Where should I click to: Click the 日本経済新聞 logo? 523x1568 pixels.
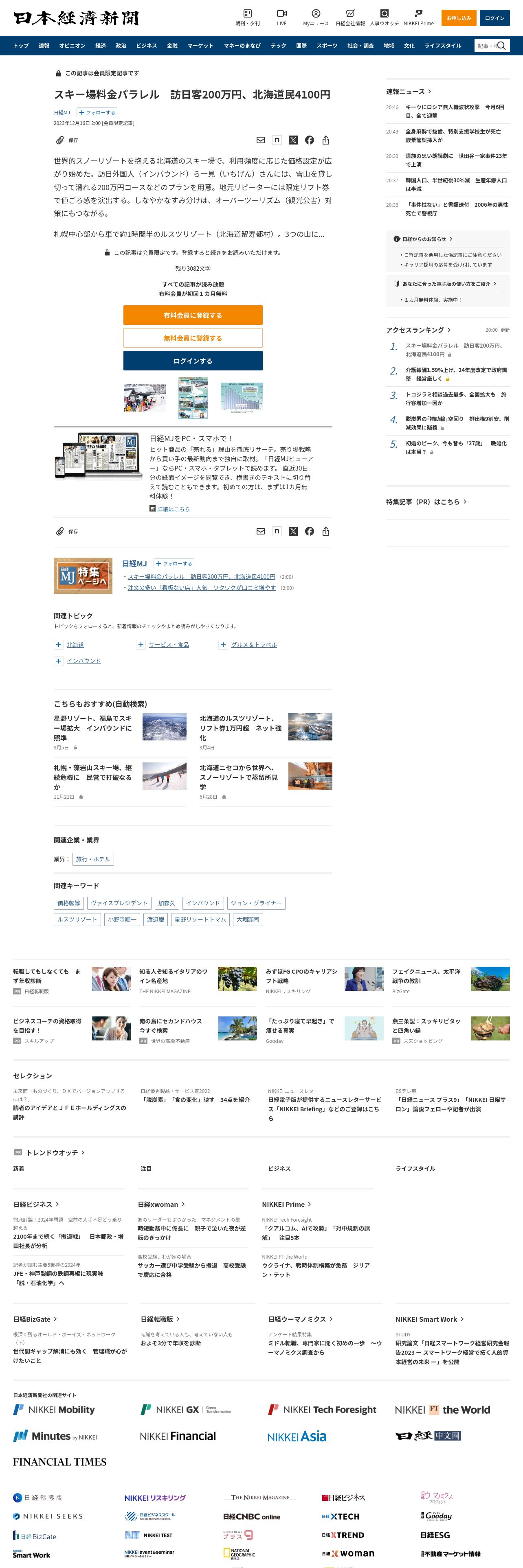coord(76,18)
